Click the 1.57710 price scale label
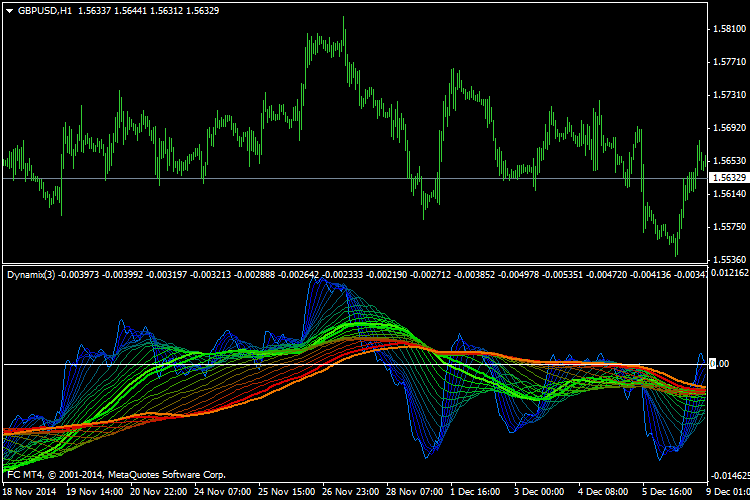The height and width of the screenshot is (500, 750). [729, 62]
